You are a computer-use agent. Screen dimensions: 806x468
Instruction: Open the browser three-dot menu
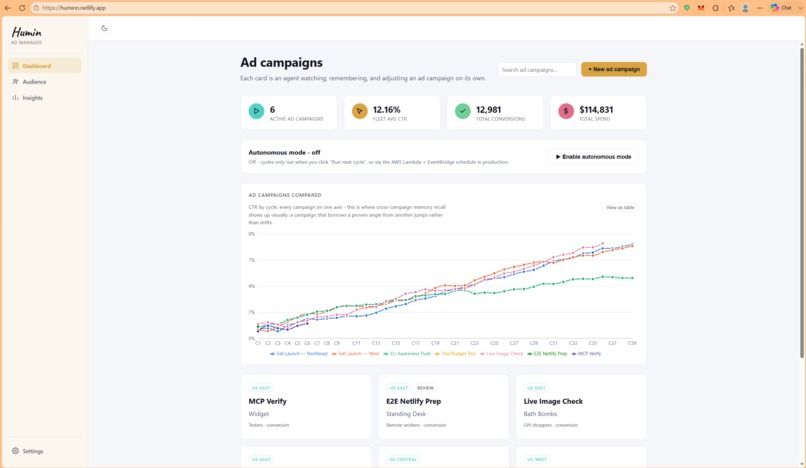(760, 8)
